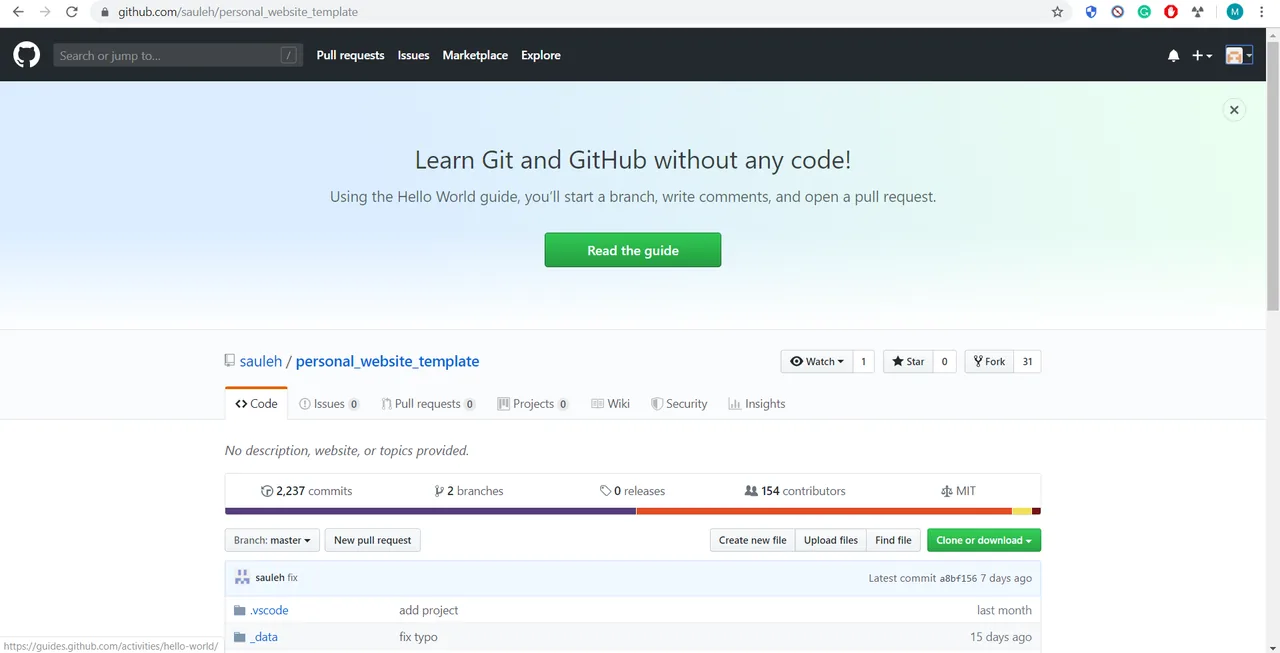Open the .vscode folder
The height and width of the screenshot is (653, 1280).
click(269, 610)
